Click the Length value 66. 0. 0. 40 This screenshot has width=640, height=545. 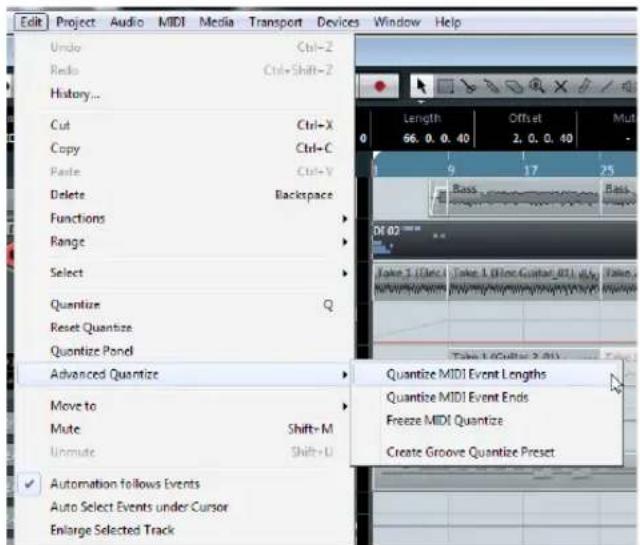tap(436, 139)
